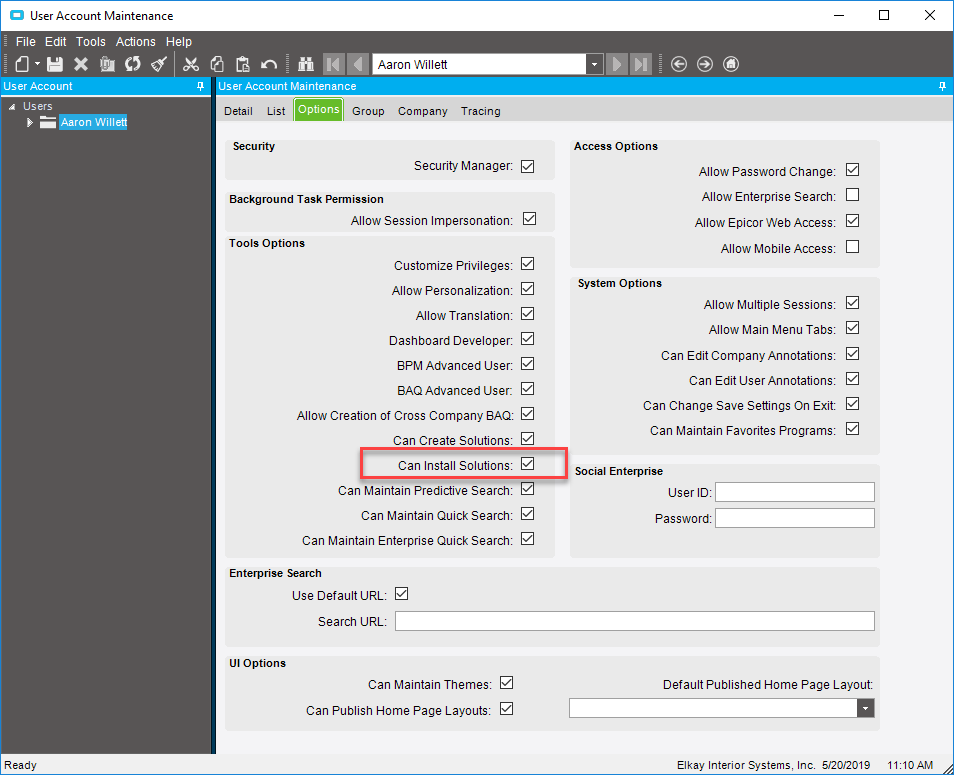Clear the form with the broom icon

pos(159,64)
